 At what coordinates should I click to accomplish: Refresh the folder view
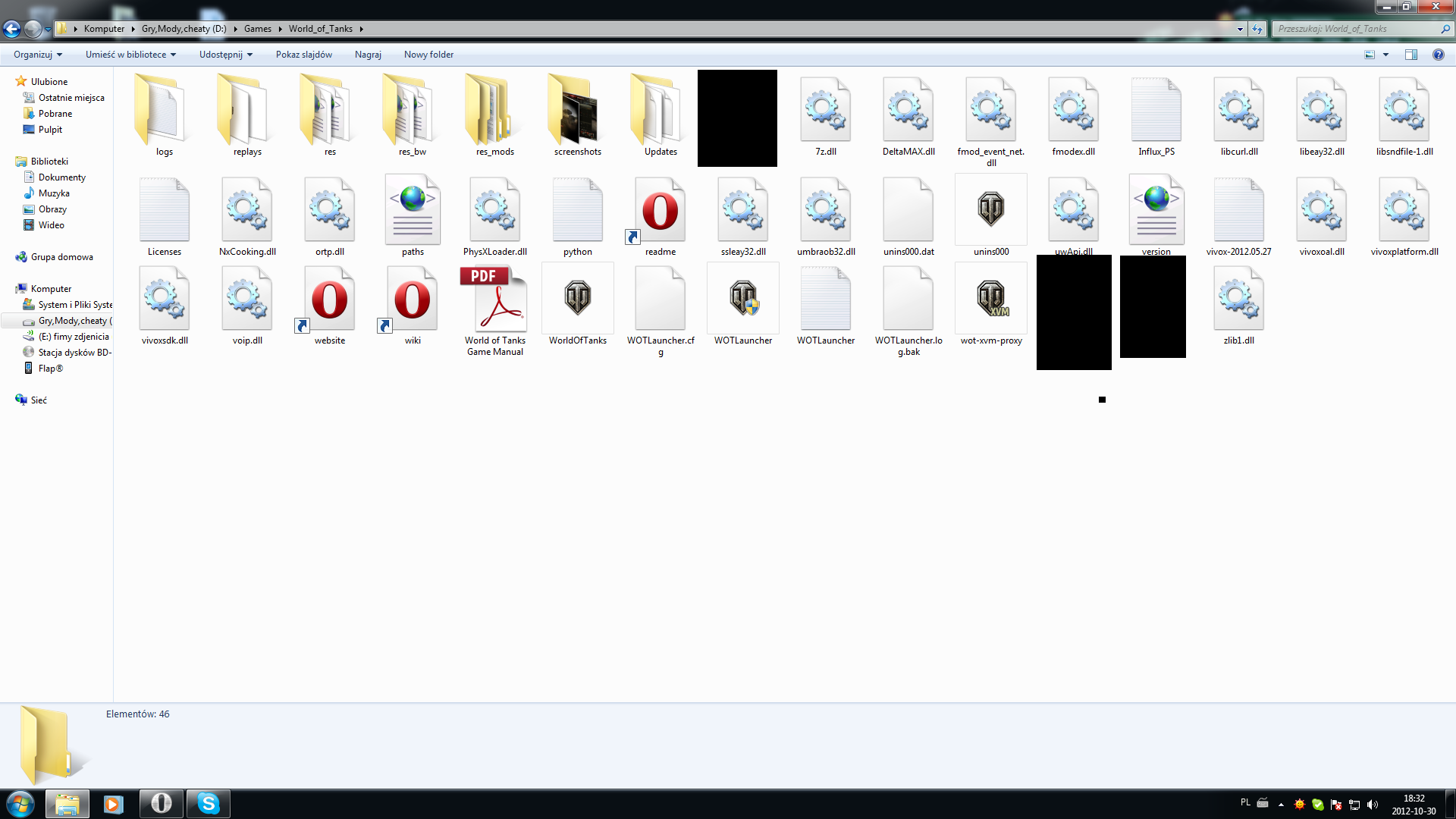pos(1257,29)
